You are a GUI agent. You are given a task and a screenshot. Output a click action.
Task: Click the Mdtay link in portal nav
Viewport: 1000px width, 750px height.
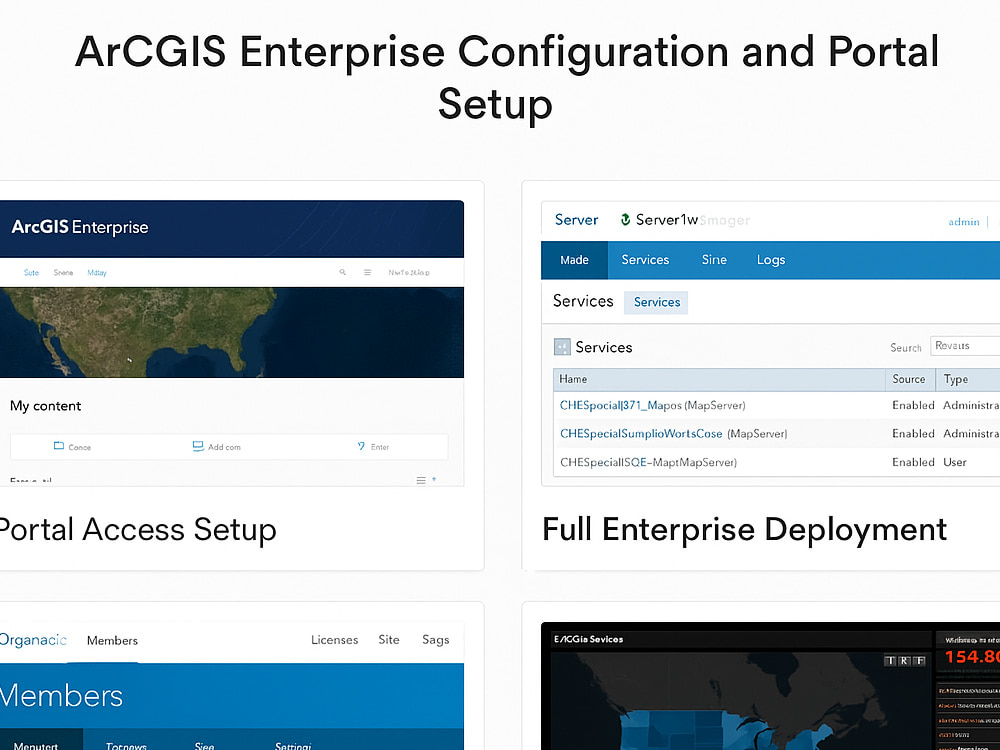coord(97,272)
